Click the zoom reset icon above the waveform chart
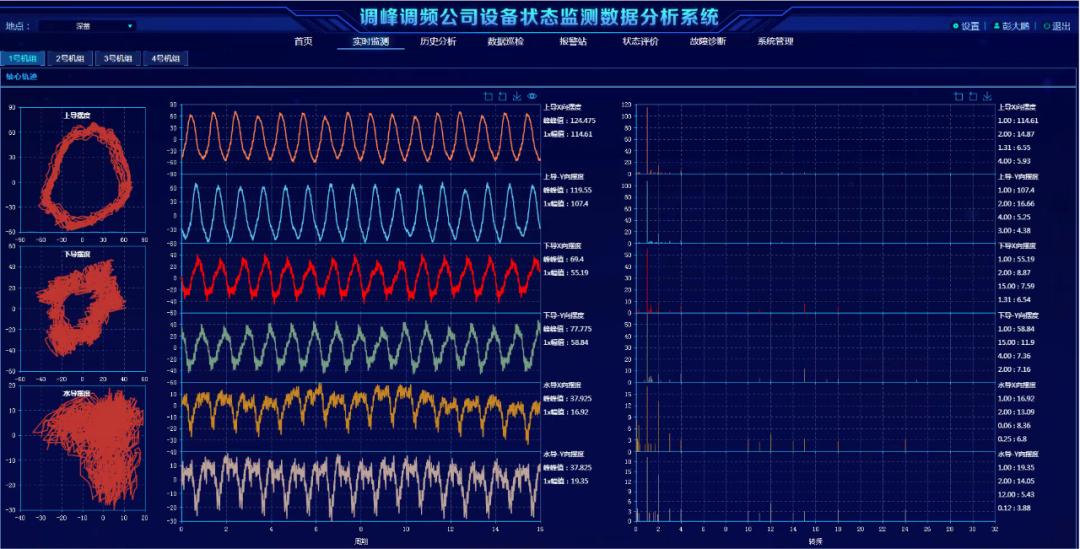Image resolution: width=1080 pixels, height=549 pixels. (x=503, y=96)
